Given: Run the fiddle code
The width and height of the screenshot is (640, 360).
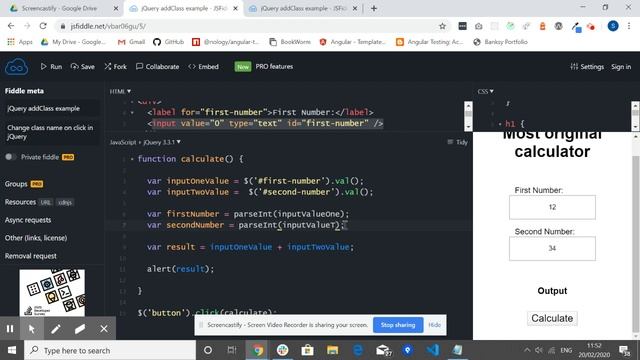Looking at the screenshot, I should tap(51, 67).
